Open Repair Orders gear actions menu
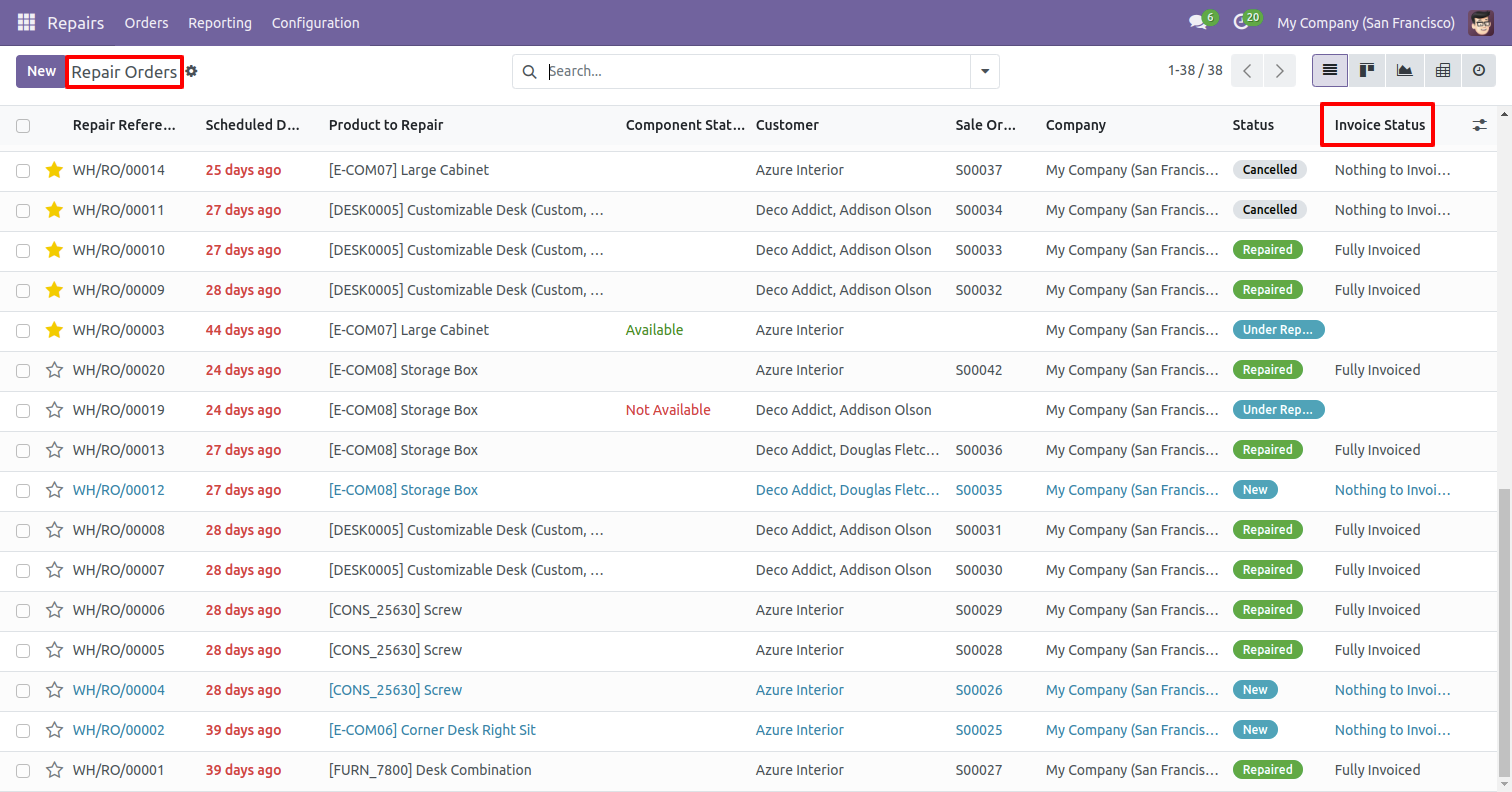Image resolution: width=1512 pixels, height=792 pixels. click(x=192, y=72)
